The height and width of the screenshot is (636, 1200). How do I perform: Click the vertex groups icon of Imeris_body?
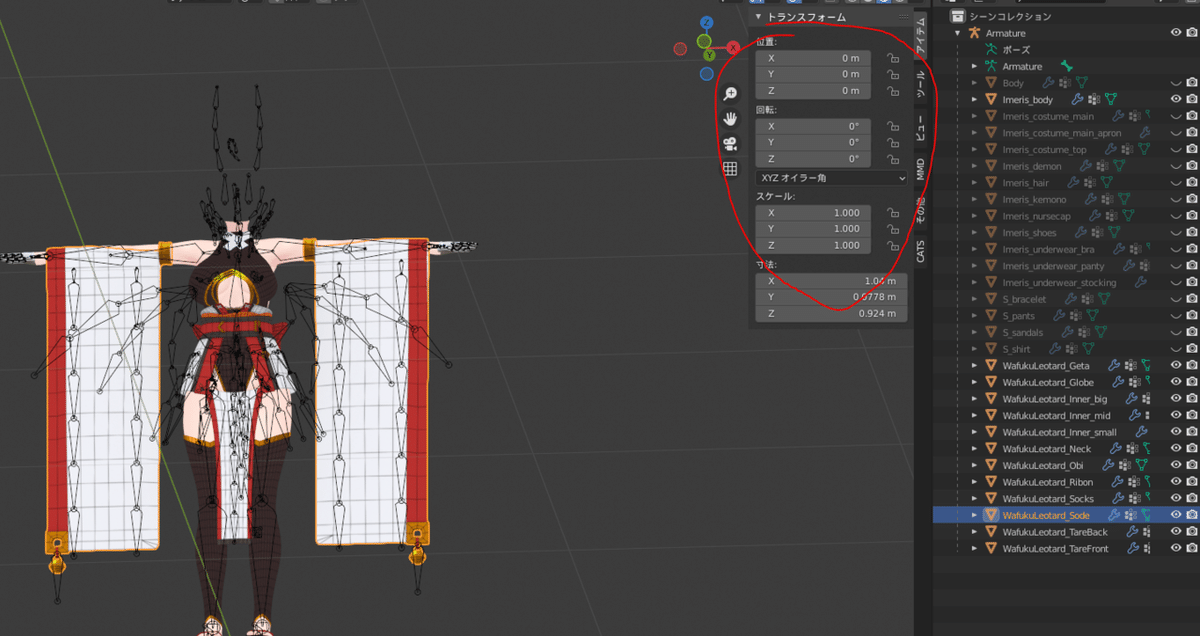[1094, 100]
